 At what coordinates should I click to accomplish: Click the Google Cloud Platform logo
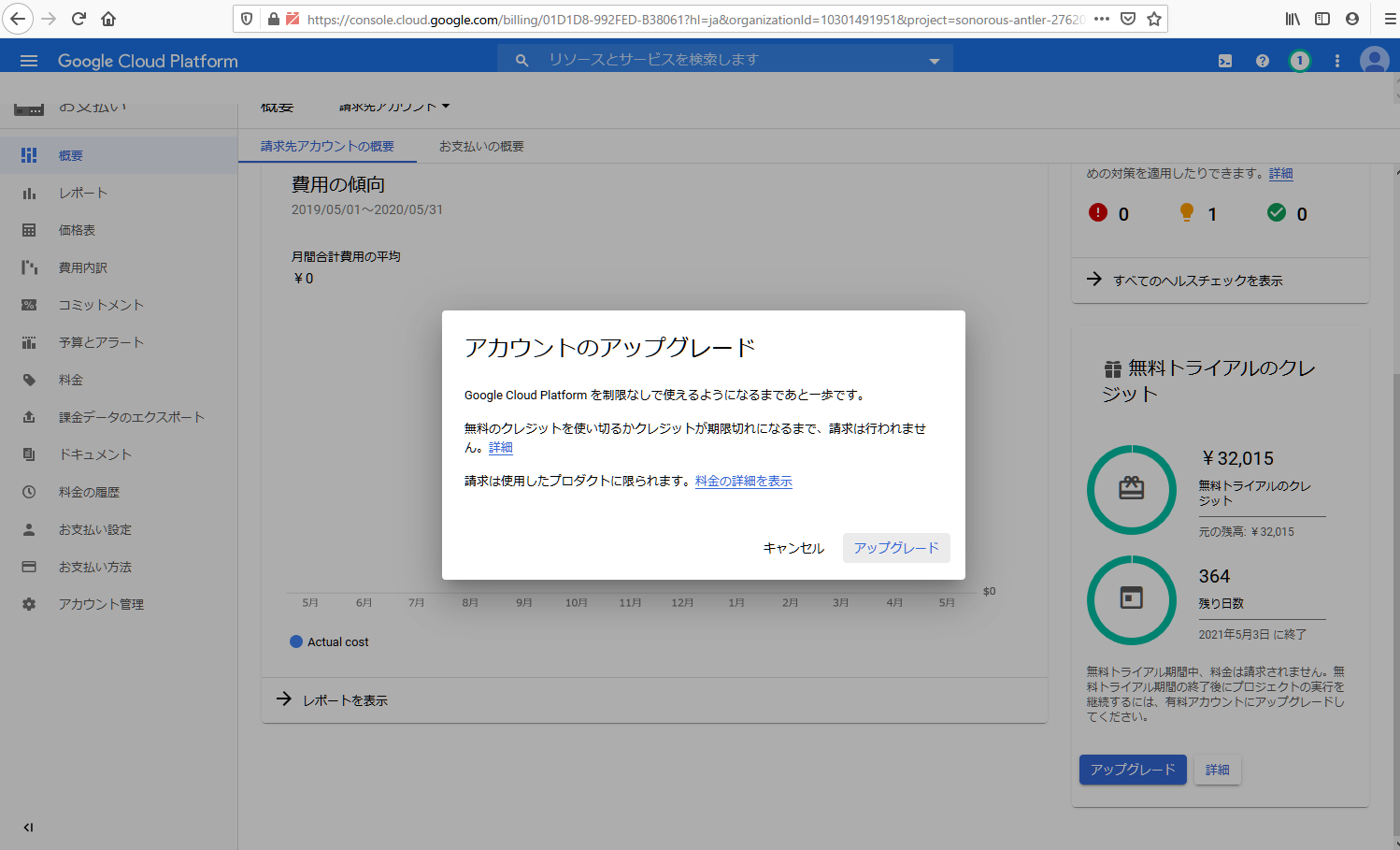click(x=148, y=61)
